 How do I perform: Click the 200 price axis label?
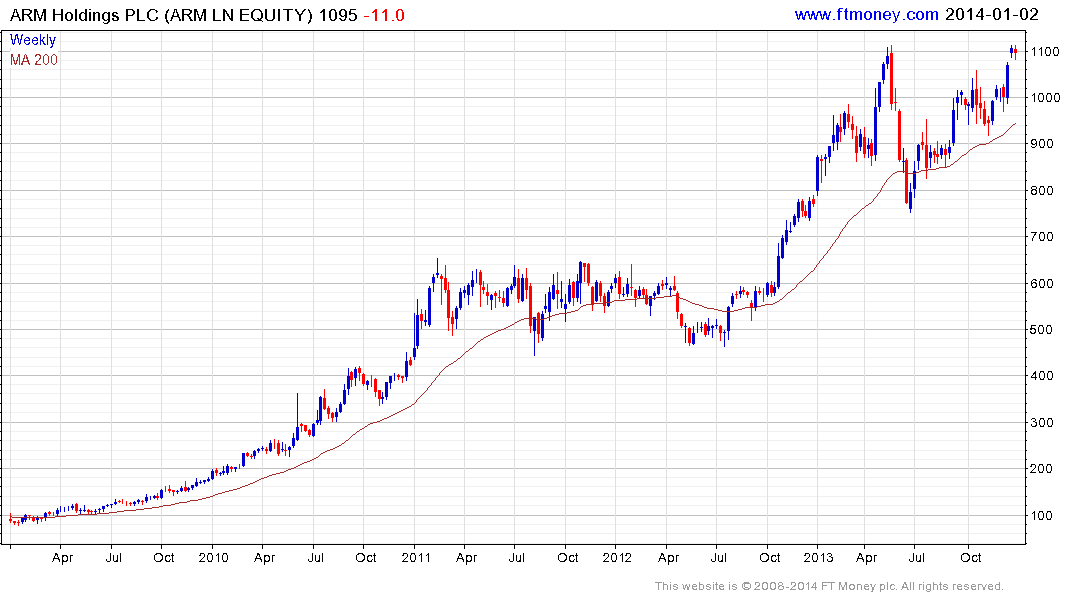pos(1042,468)
